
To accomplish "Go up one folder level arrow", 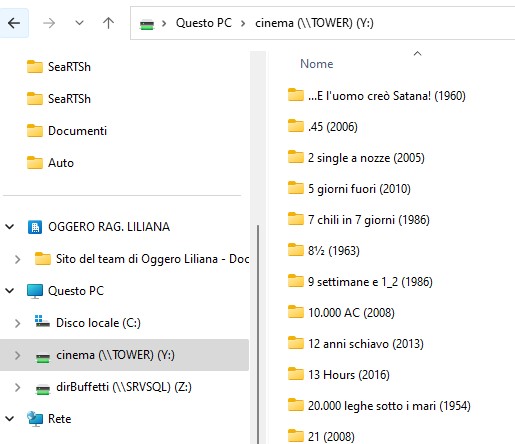I will 108,23.
